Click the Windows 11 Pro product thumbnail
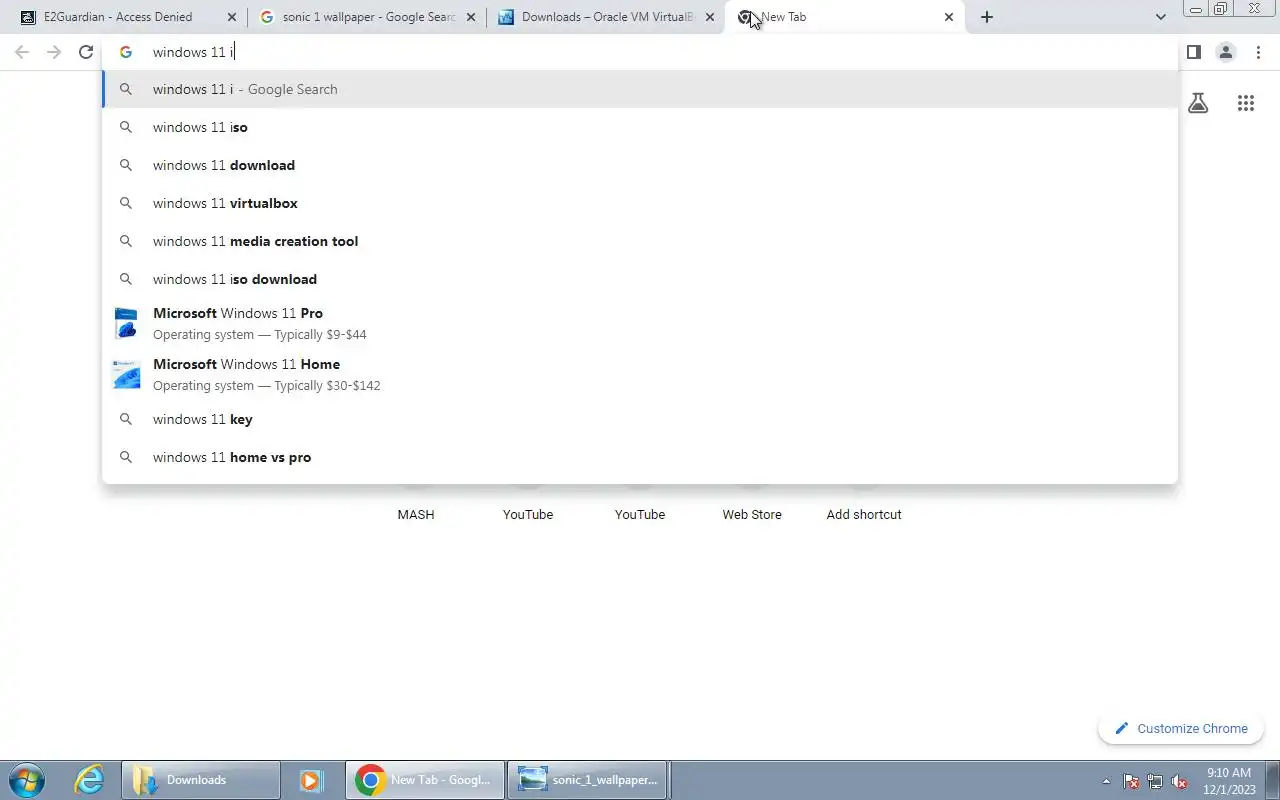 point(126,323)
